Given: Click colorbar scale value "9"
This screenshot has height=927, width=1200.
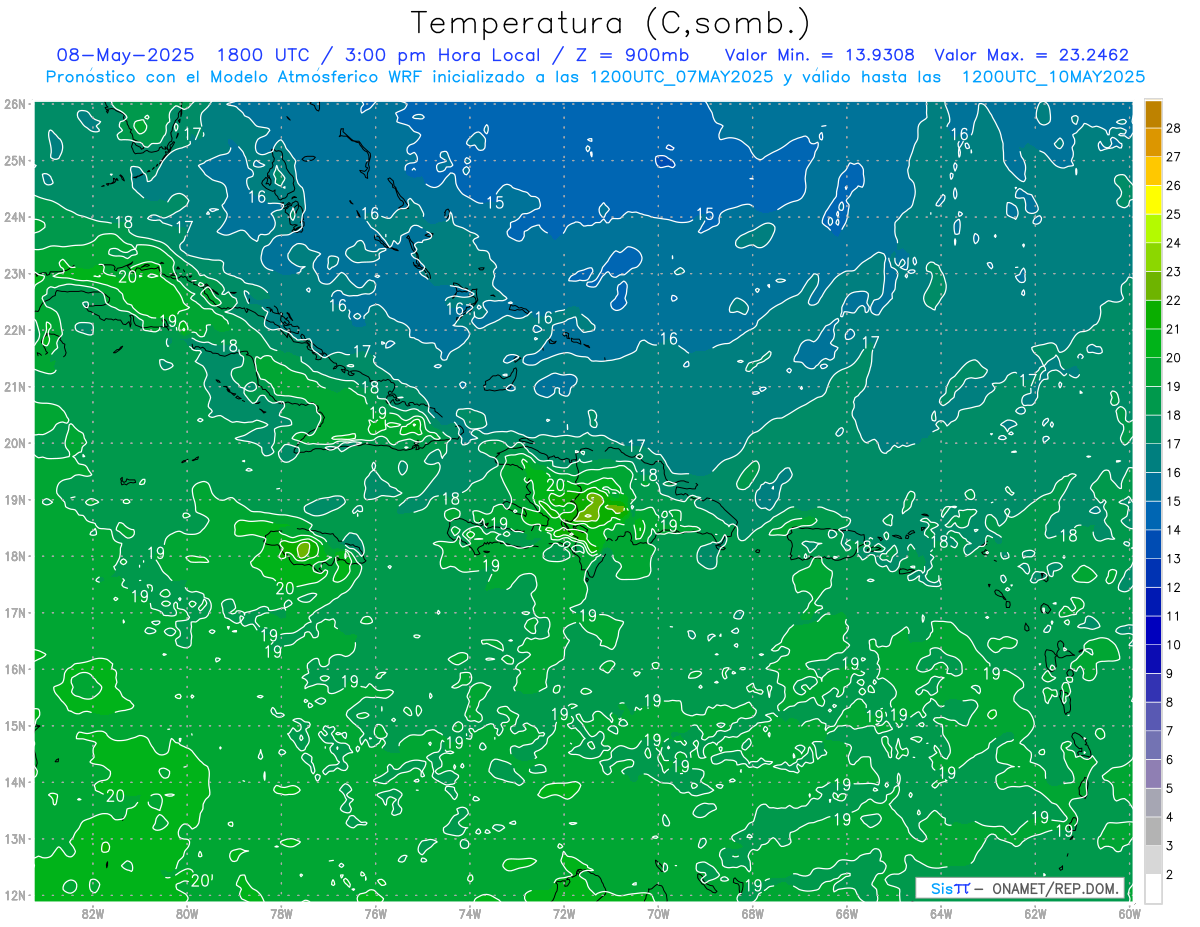Looking at the screenshot, I should pos(1170,673).
